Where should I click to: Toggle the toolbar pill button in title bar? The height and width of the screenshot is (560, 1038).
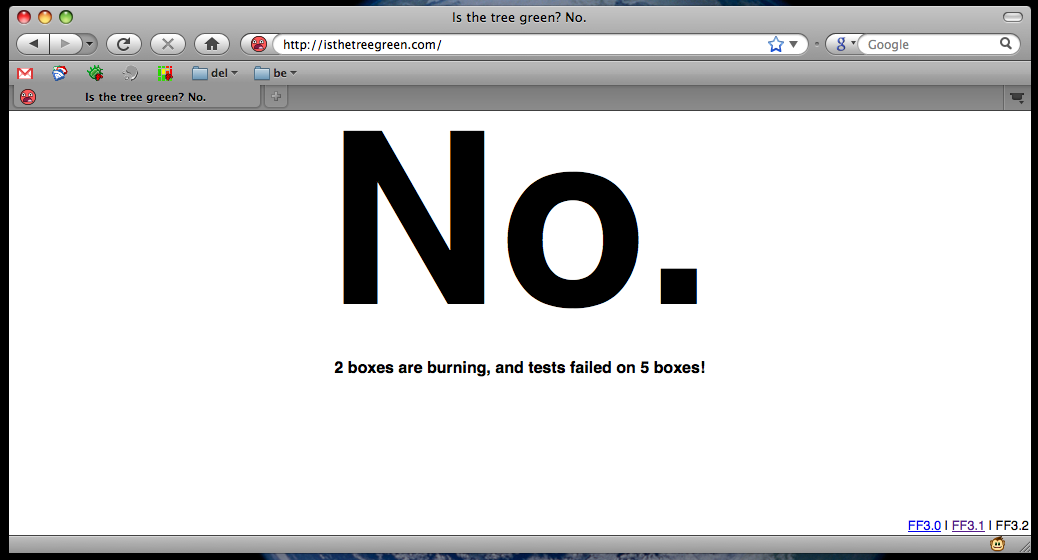coord(1012,17)
